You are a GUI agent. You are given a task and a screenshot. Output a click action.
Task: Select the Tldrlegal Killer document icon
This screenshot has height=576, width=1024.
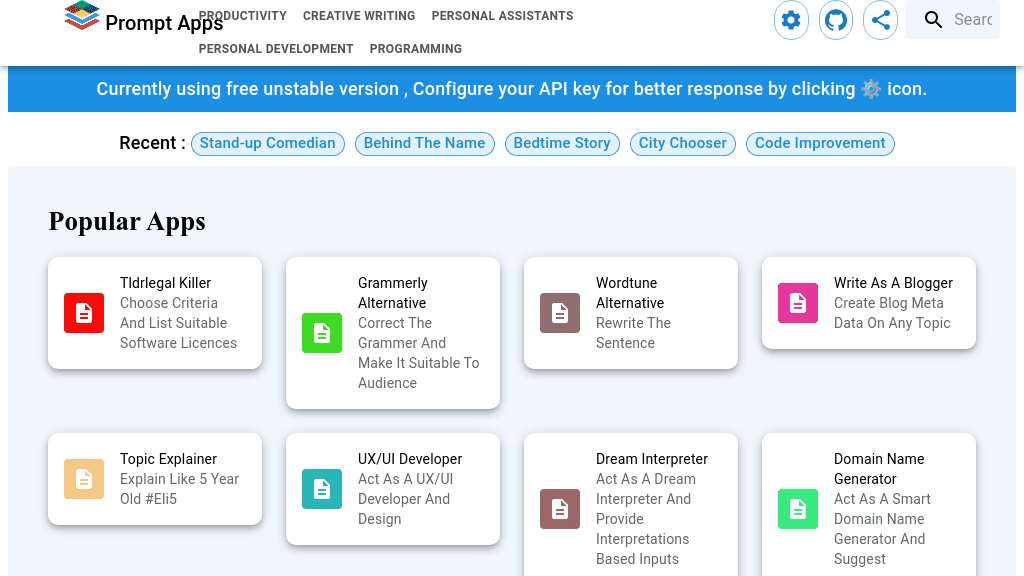click(x=84, y=313)
